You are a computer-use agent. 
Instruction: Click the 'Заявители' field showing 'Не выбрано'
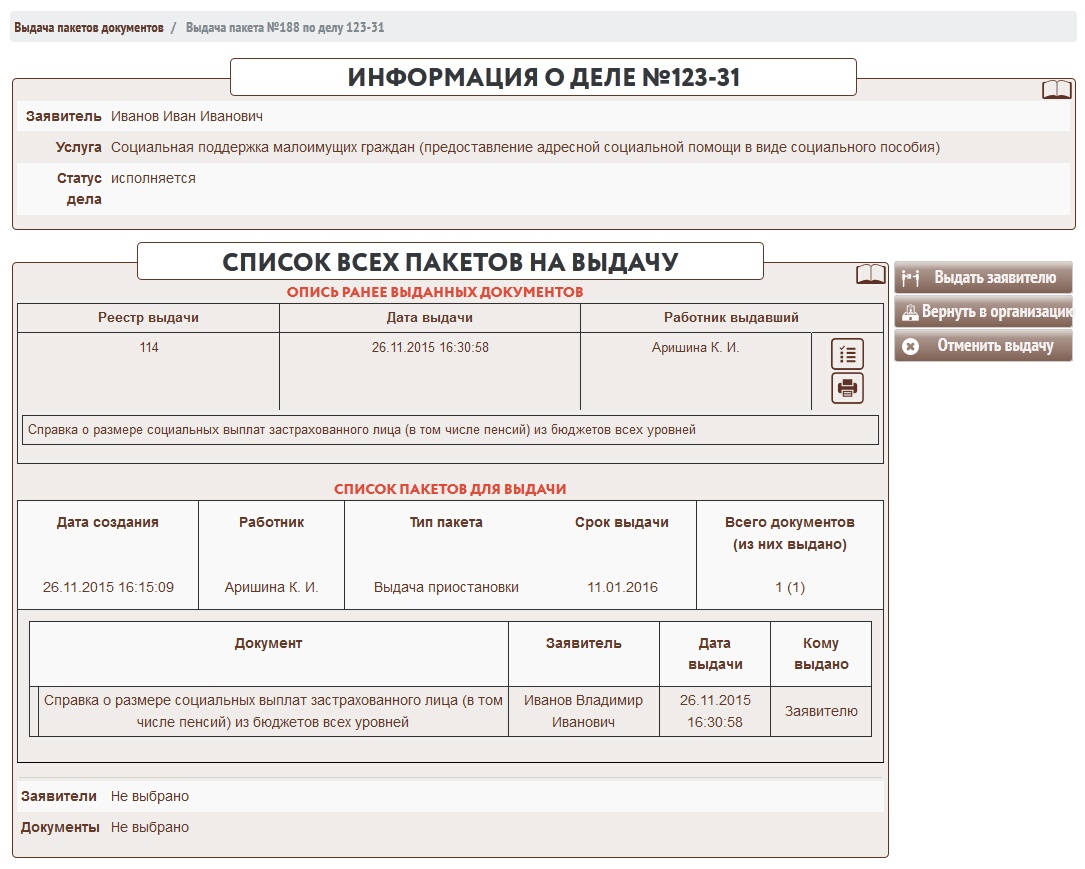(x=150, y=797)
